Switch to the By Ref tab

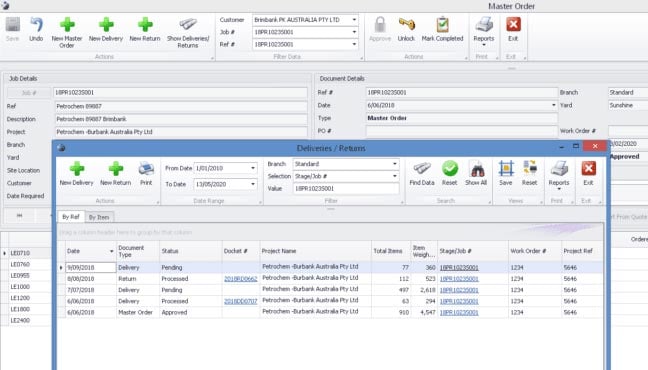[x=71, y=217]
